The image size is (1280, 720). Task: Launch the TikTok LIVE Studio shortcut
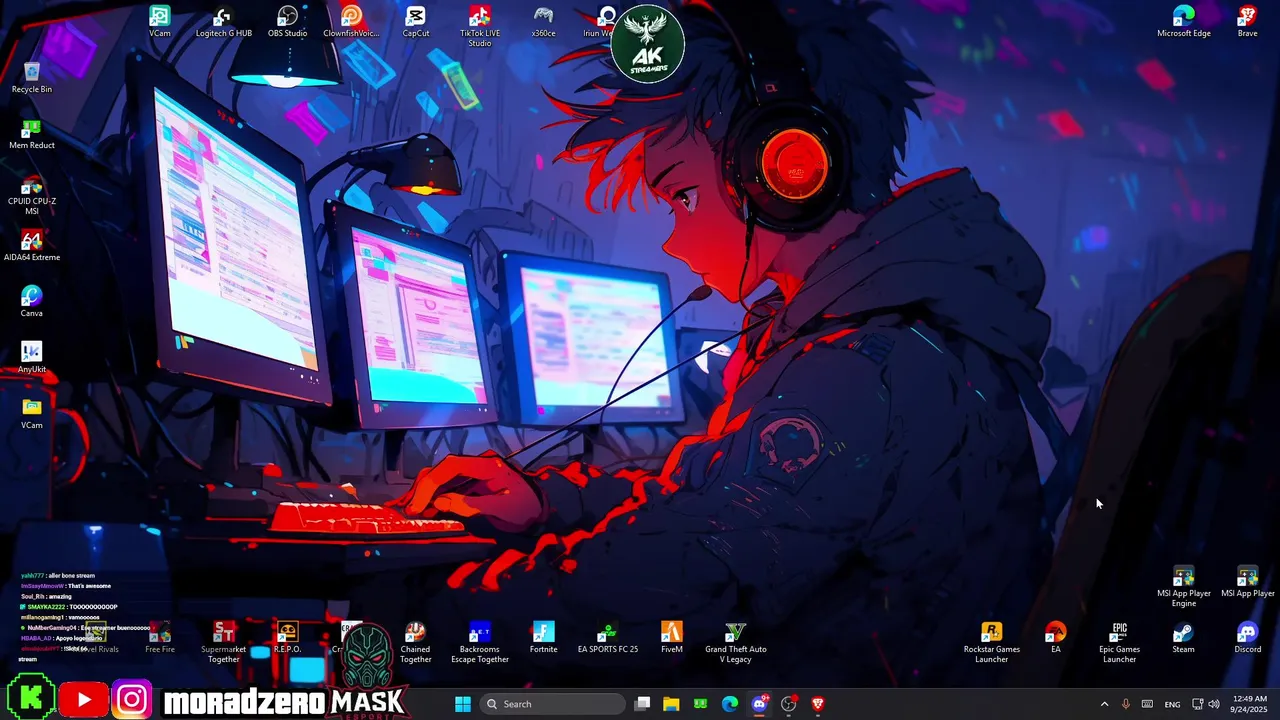480,27
